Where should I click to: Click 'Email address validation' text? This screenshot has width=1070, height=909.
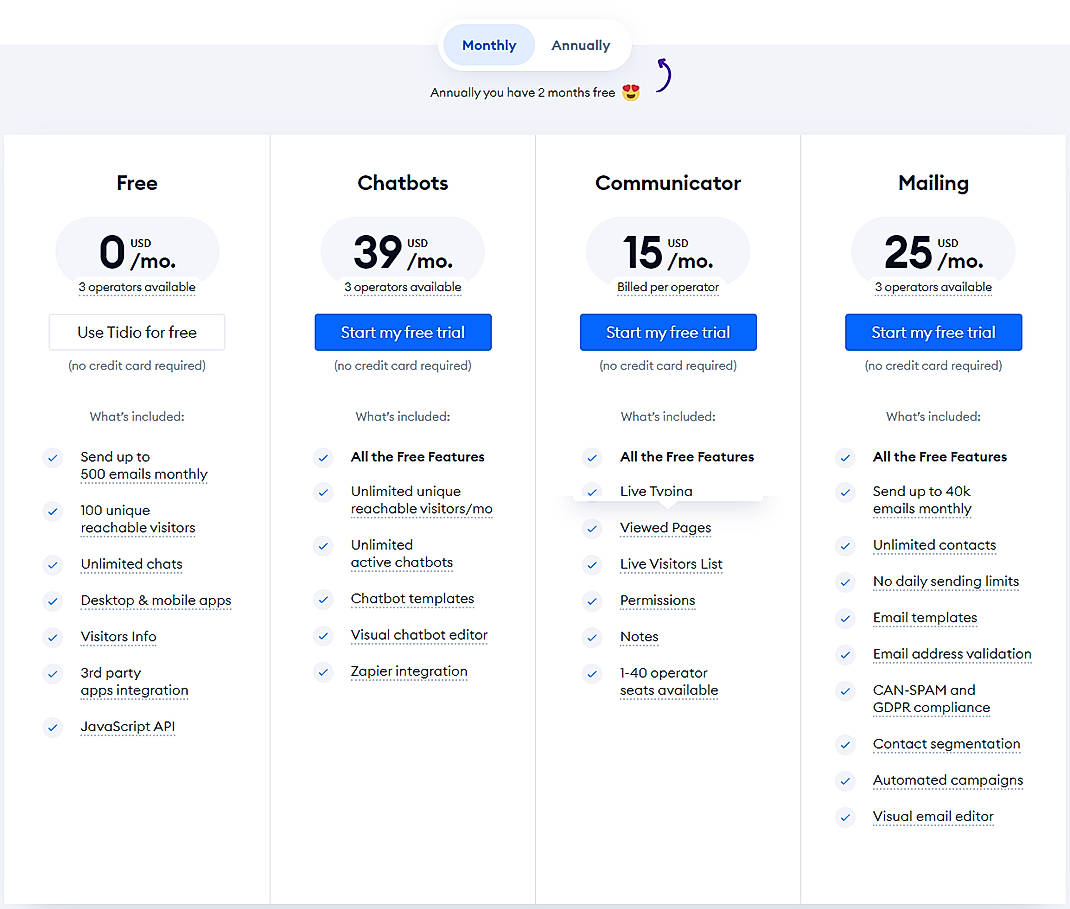click(952, 654)
